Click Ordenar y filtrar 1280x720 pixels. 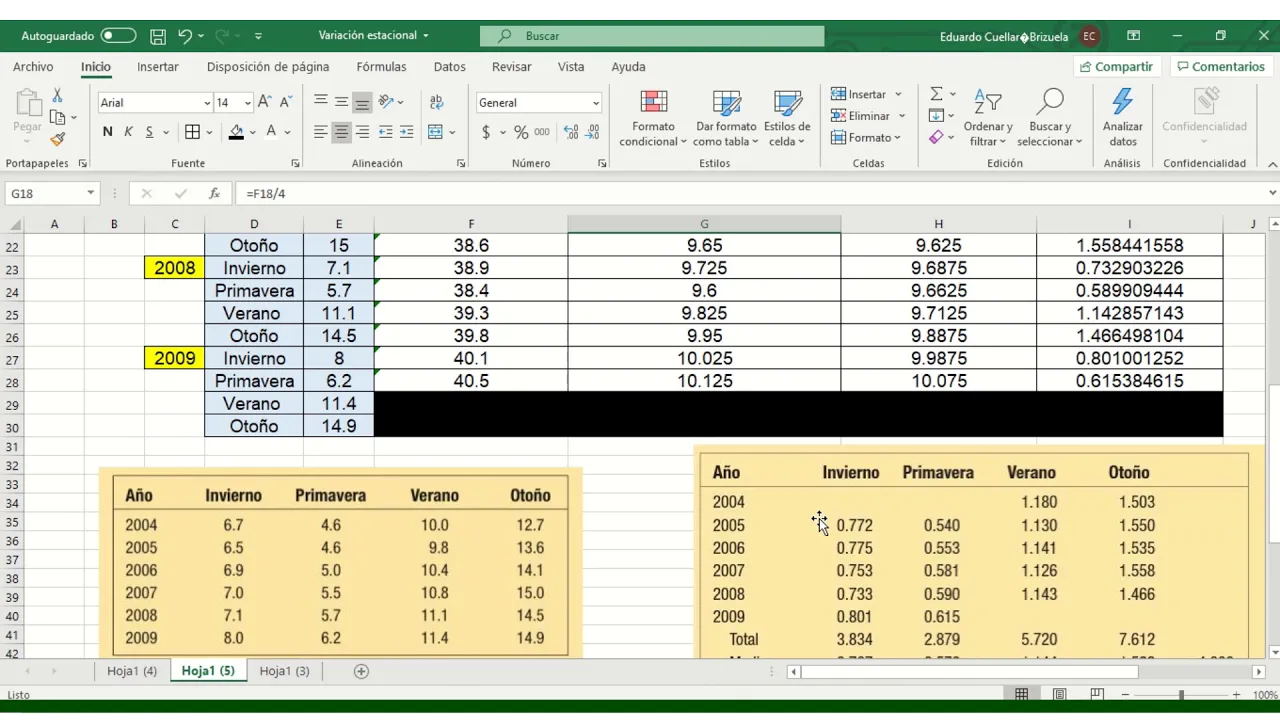pos(988,118)
